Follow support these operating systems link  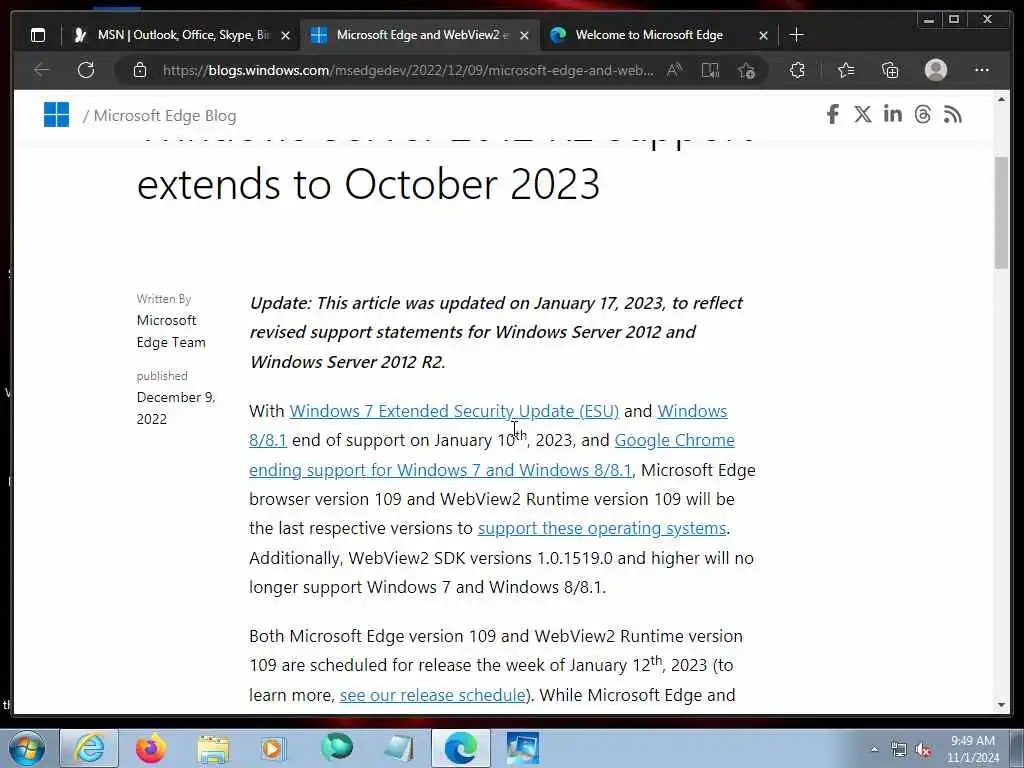601,528
